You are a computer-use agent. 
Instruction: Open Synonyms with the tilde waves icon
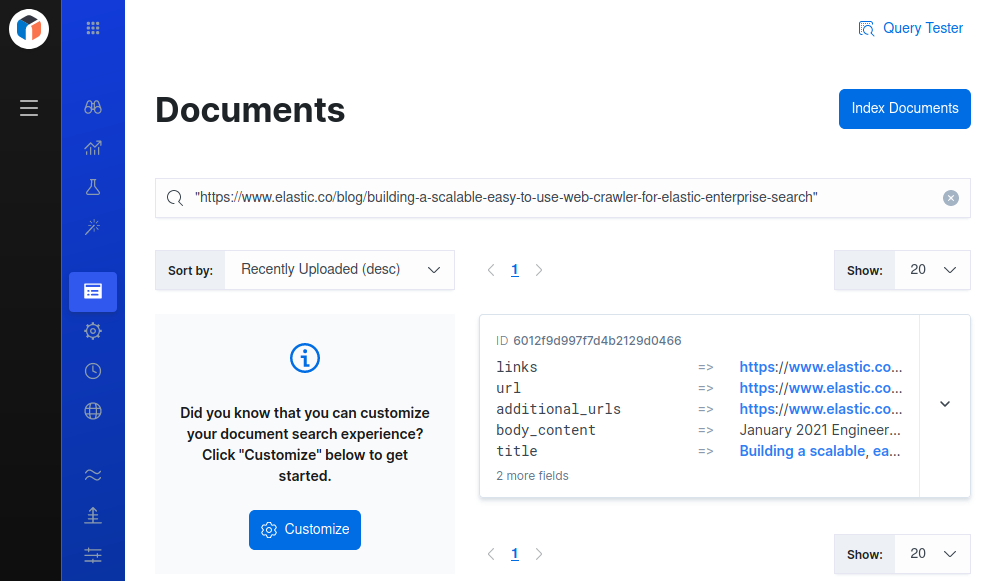point(93,474)
